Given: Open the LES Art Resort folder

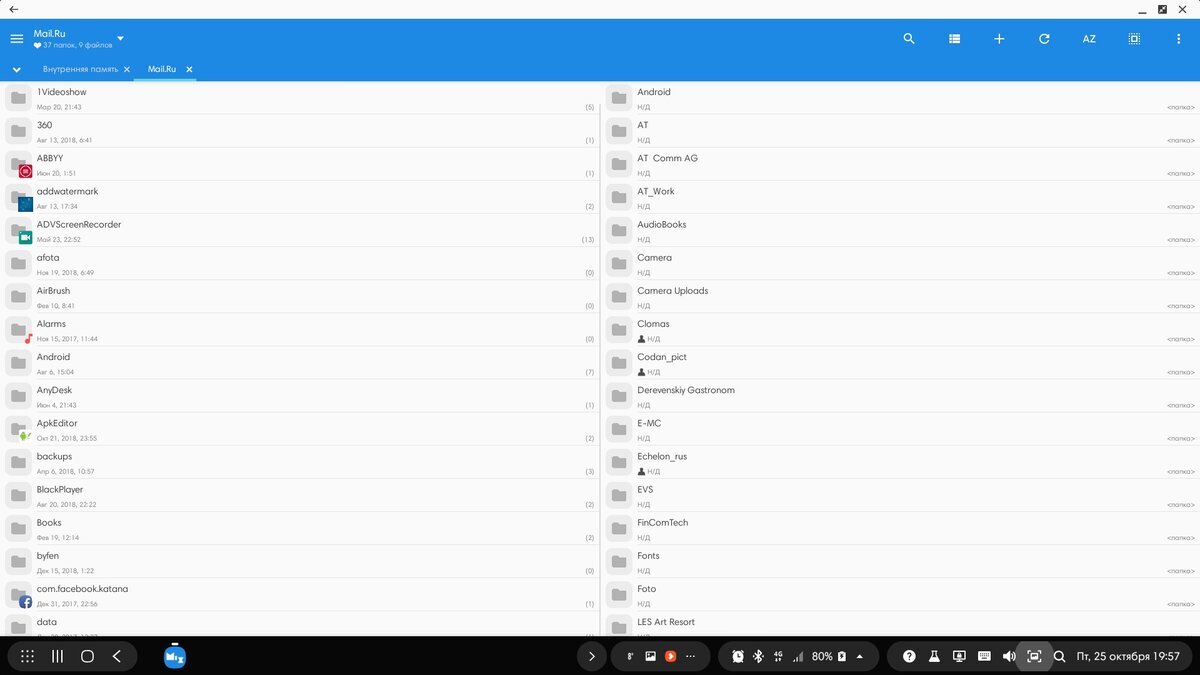Looking at the screenshot, I should click(900, 624).
